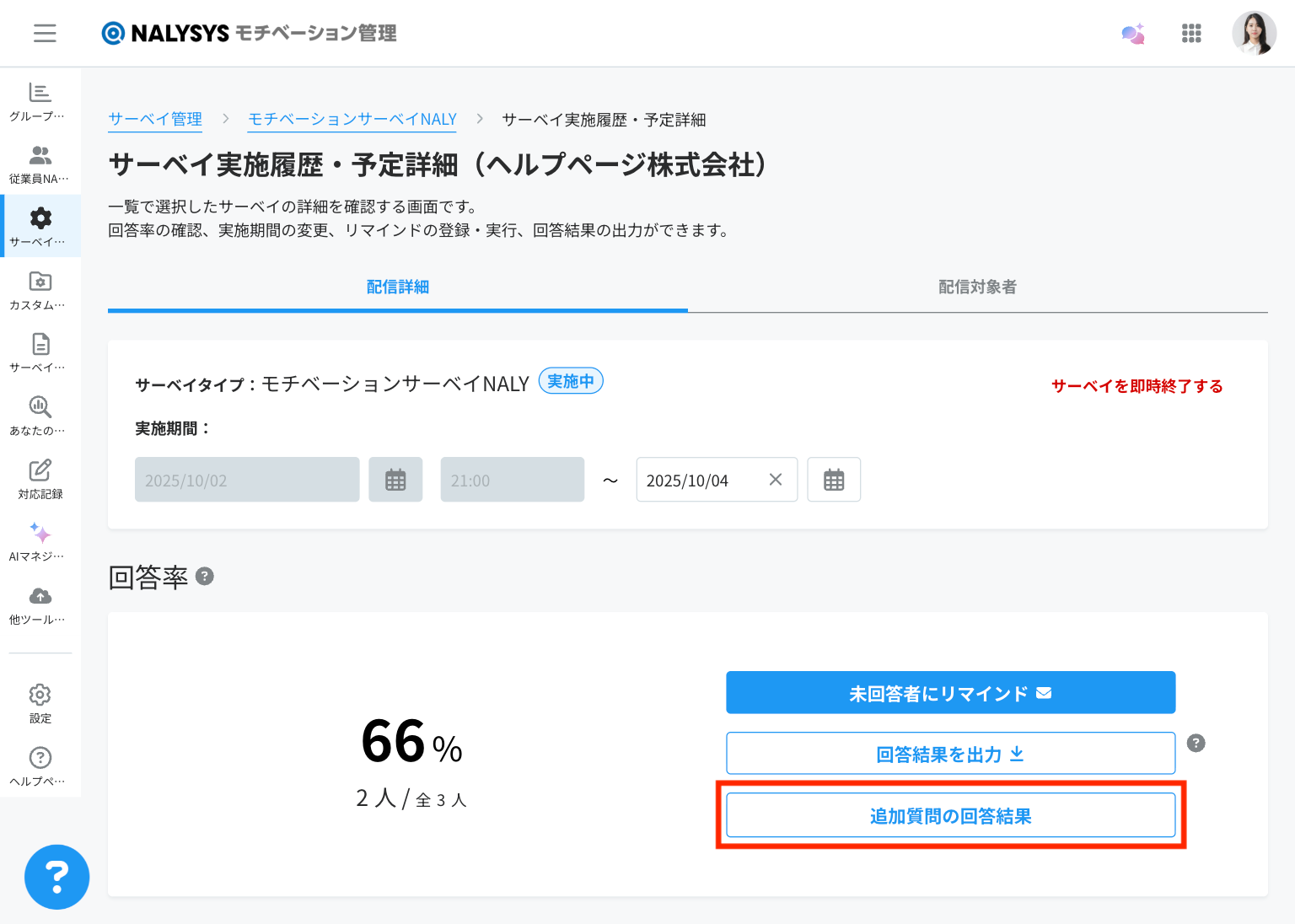The height and width of the screenshot is (924, 1295).
Task: Click the user profile avatar
Action: pyautogui.click(x=1253, y=33)
